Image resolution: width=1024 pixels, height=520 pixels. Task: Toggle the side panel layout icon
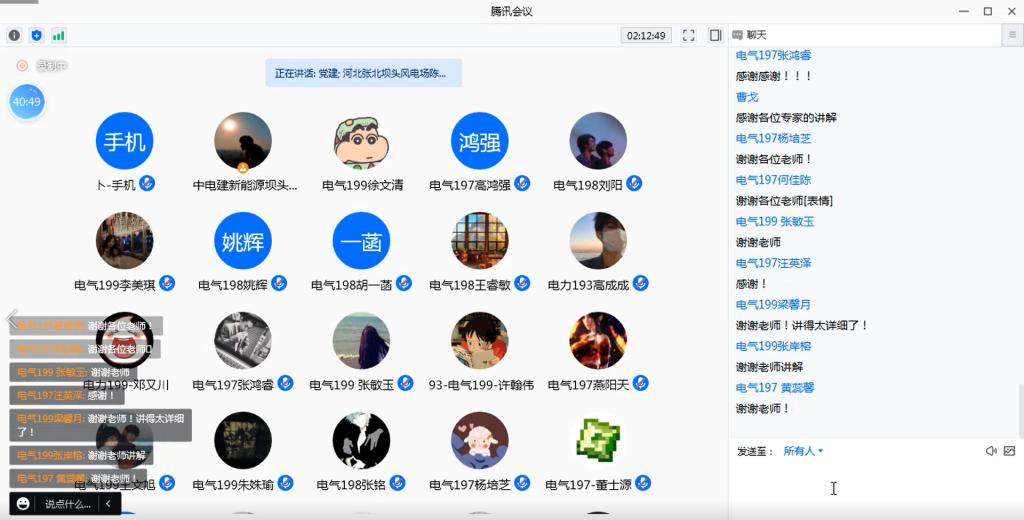pos(715,35)
